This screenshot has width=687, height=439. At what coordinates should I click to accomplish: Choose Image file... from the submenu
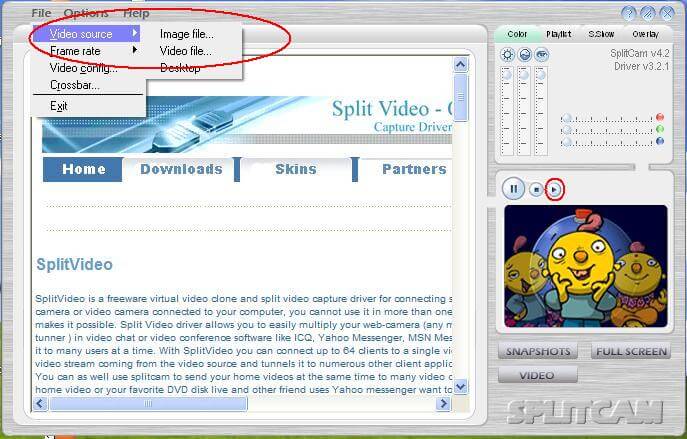pos(186,34)
